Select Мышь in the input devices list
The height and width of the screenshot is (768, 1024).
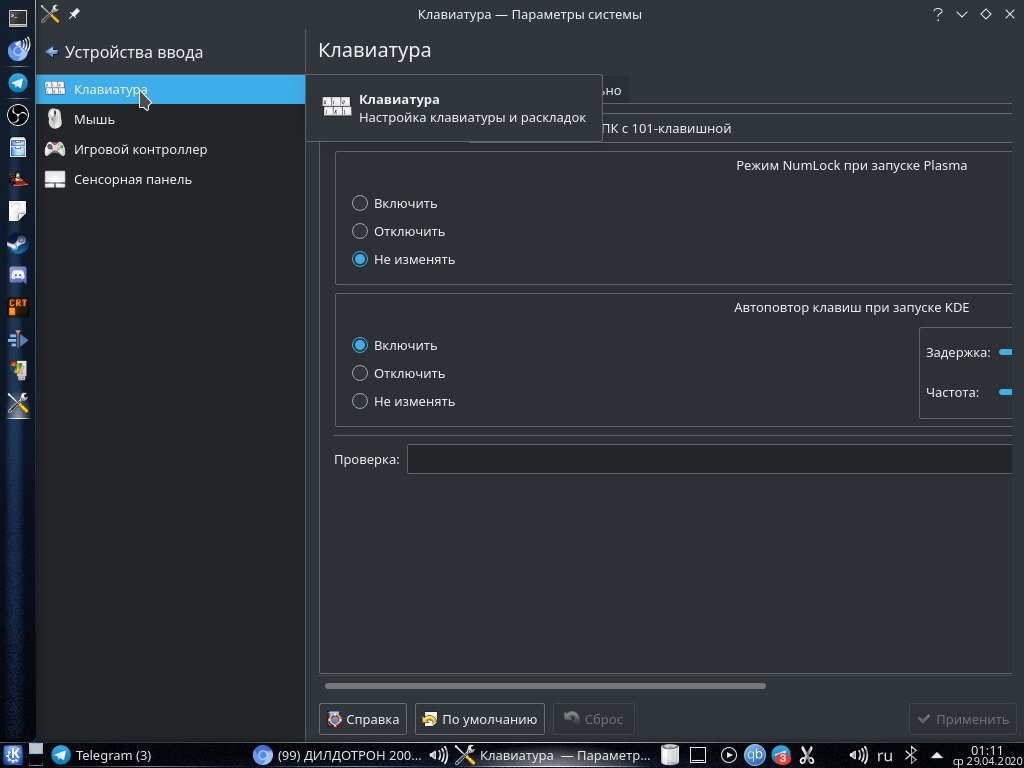pyautogui.click(x=94, y=120)
